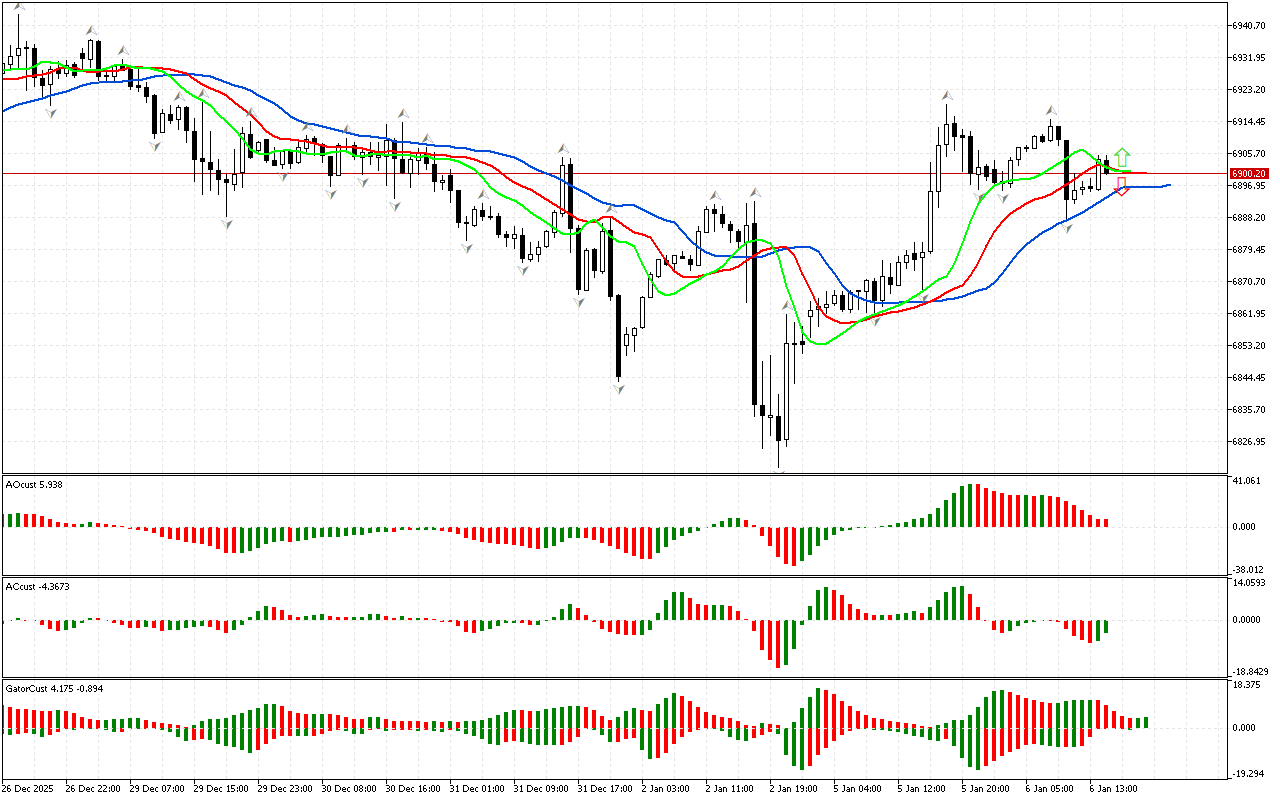Select the last green GatorCust bar
This screenshot has width=1280, height=800.
1145,722
